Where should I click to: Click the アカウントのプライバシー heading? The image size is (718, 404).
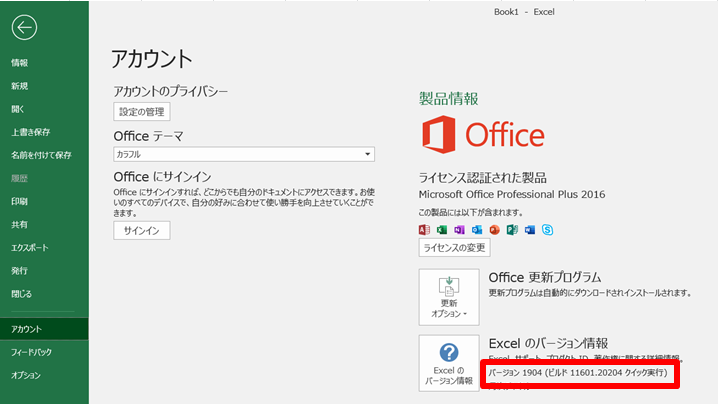[x=170, y=91]
